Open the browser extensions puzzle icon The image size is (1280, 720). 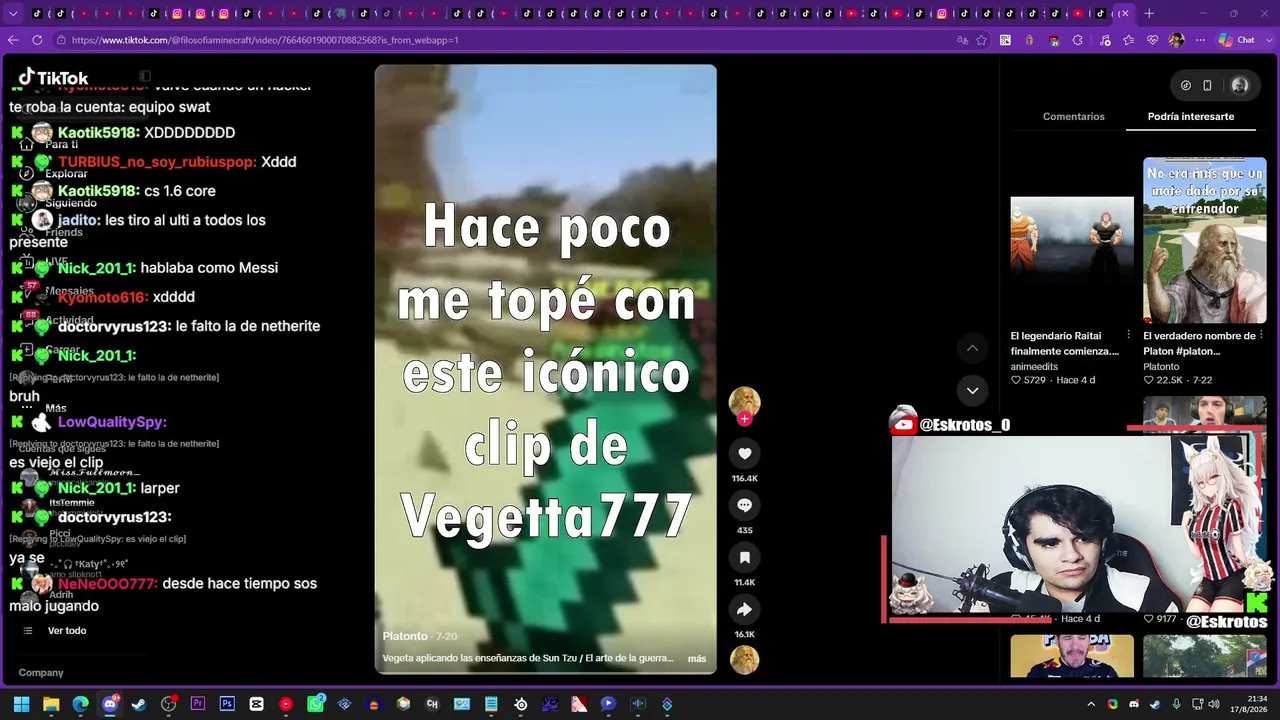tap(1078, 40)
